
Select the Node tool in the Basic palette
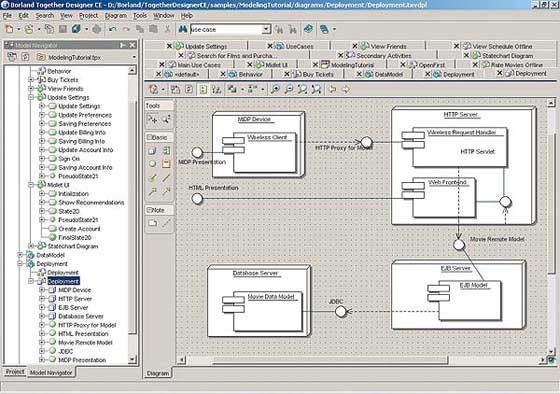coord(152,151)
